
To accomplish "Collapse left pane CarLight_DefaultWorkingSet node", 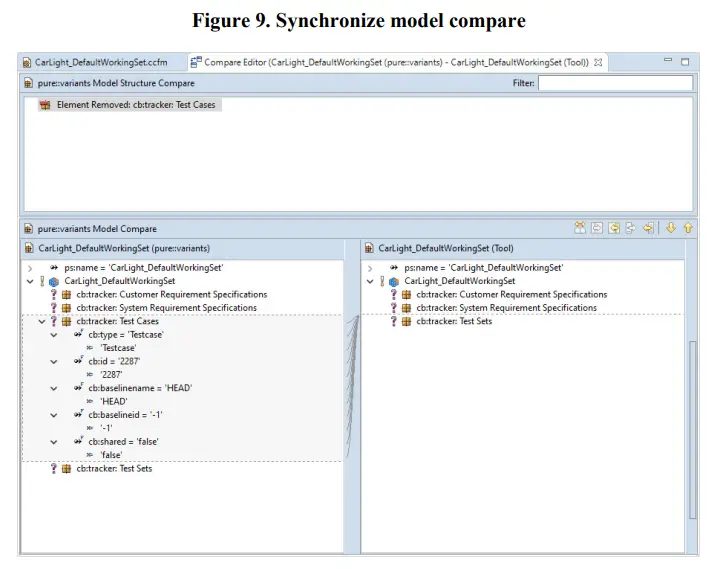I will [x=30, y=281].
